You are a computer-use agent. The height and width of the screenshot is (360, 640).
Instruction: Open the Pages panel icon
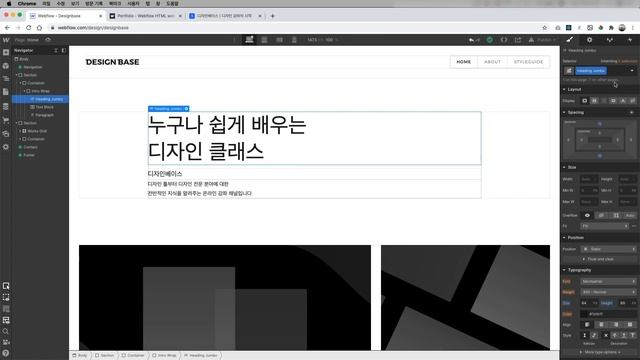coord(6,92)
